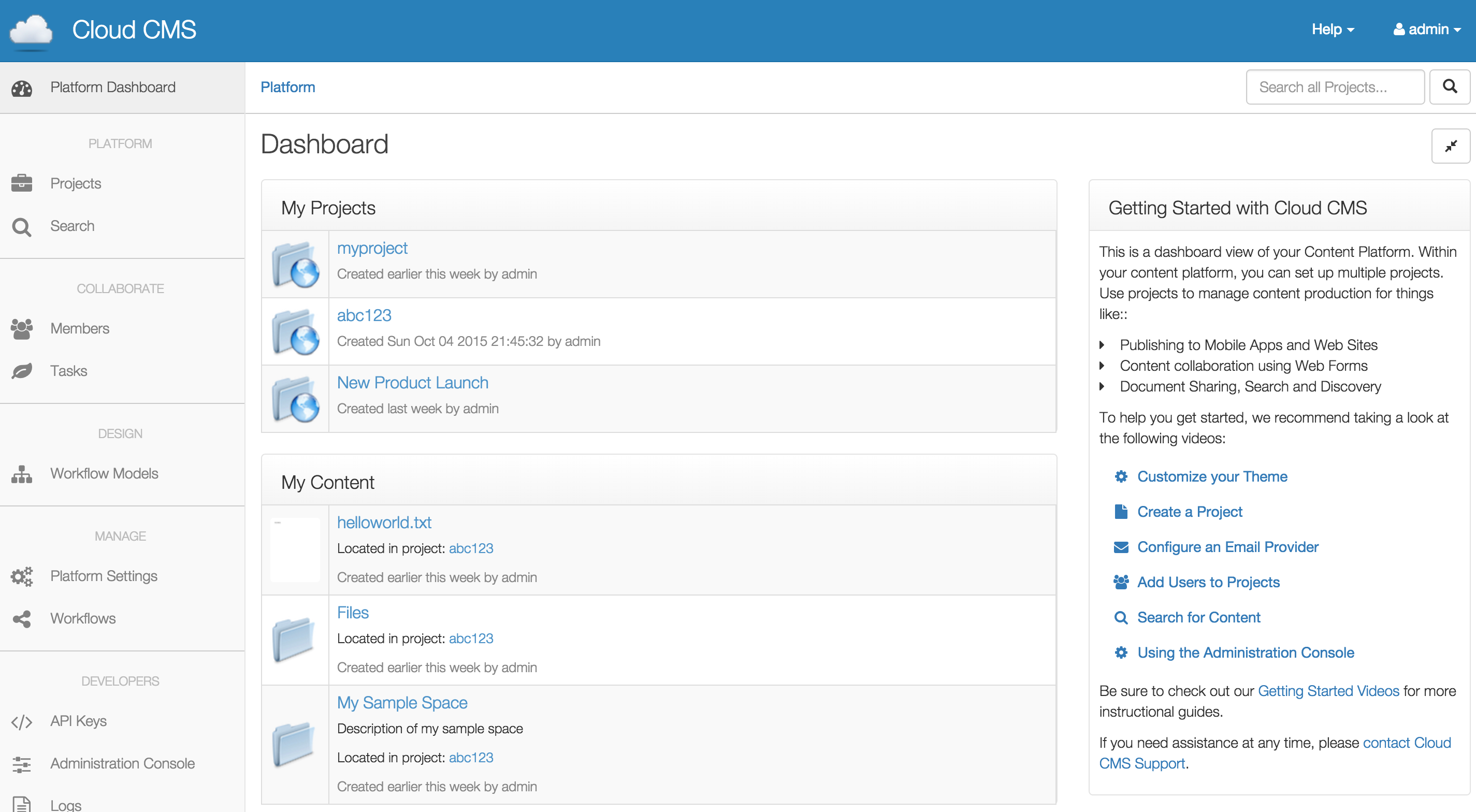Click the Platform Settings gears icon

[x=22, y=576]
